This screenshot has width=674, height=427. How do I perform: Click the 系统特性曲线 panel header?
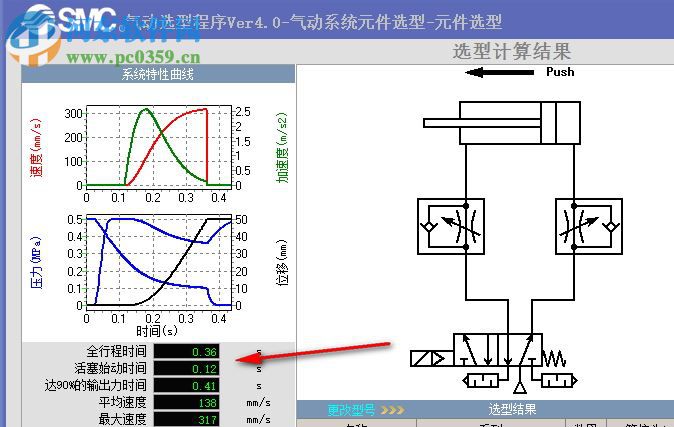click(x=158, y=74)
